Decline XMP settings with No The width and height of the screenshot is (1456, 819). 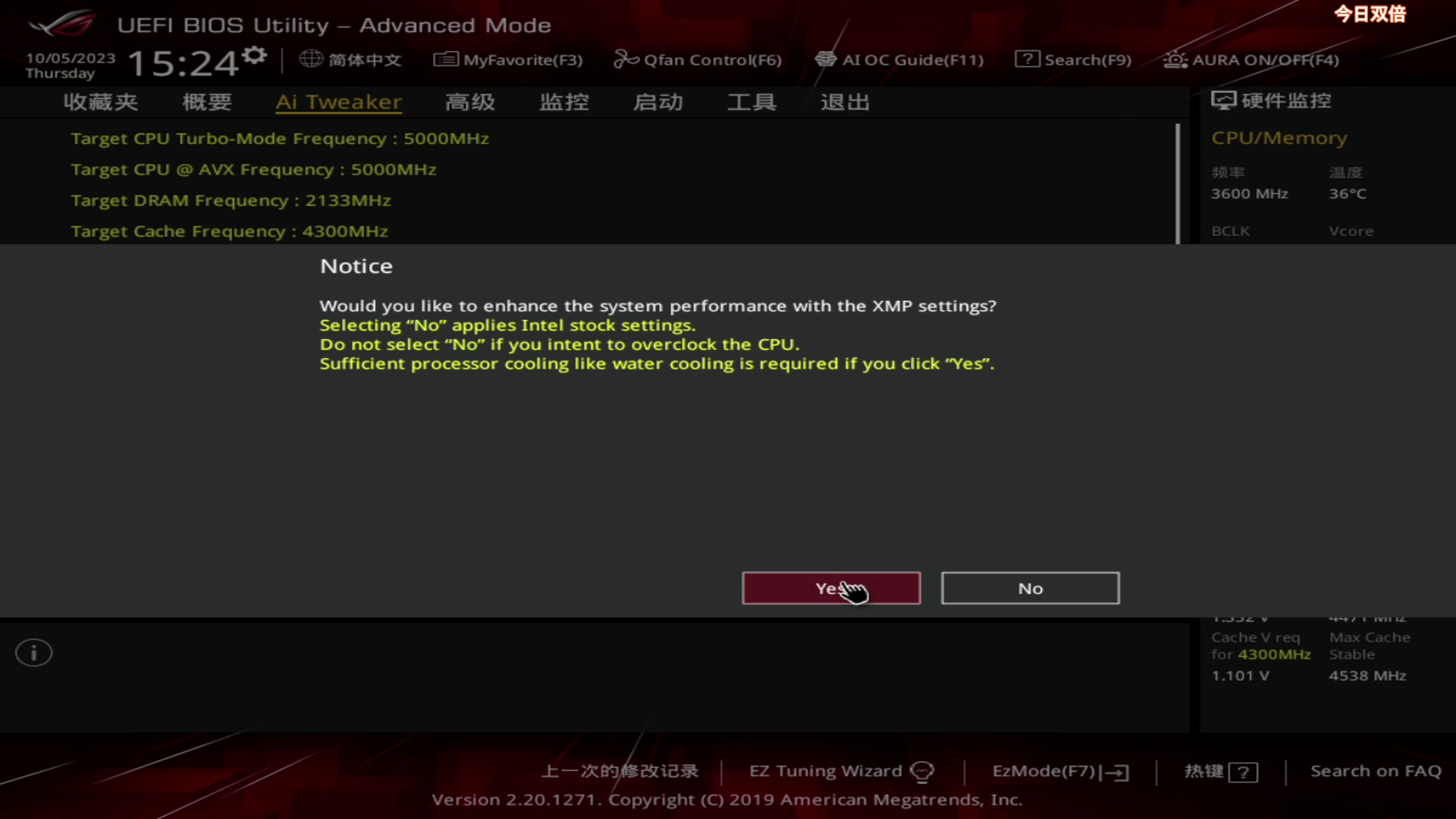1030,588
